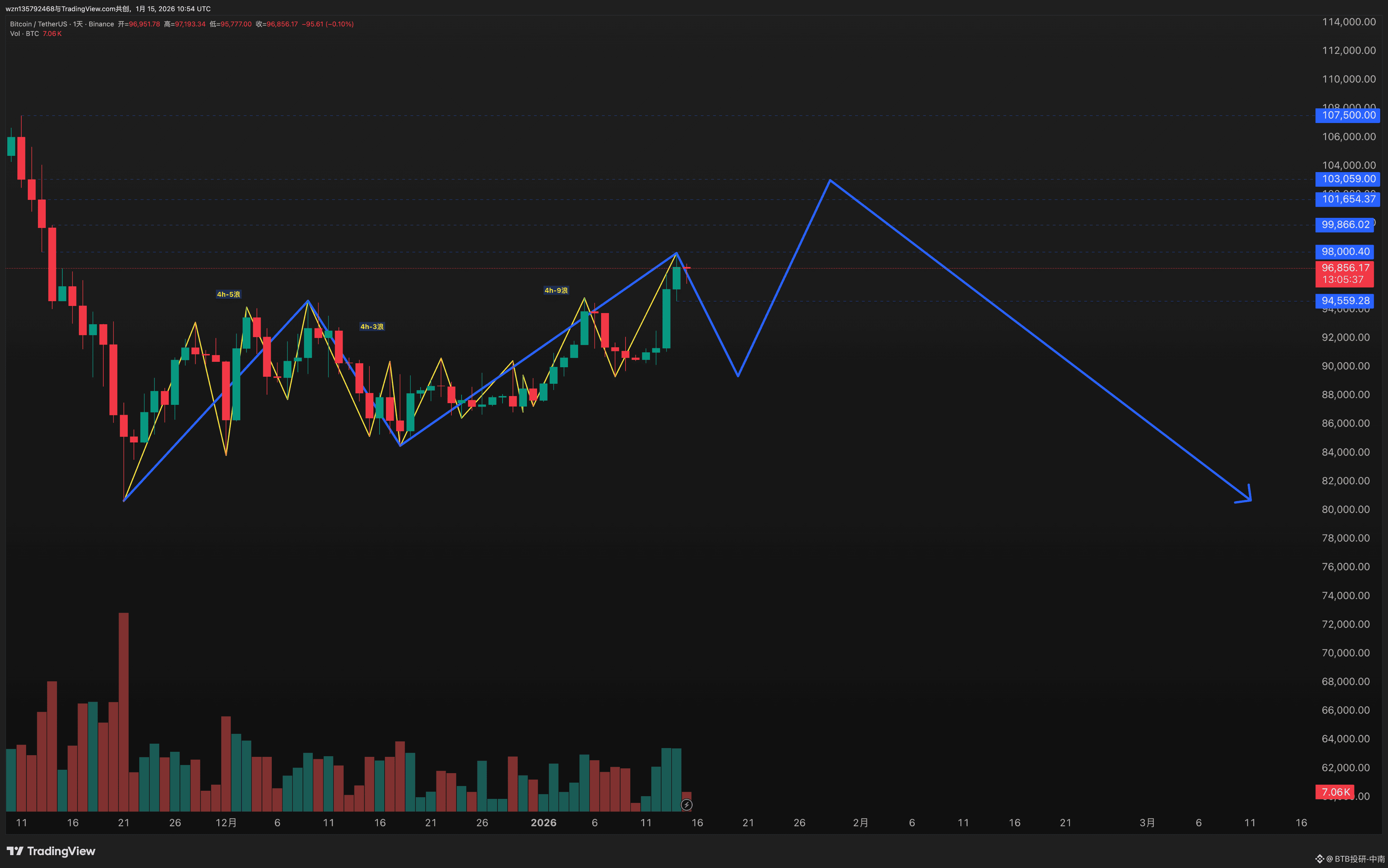Click the 103,059.00 price level label
The image size is (1388, 868).
tap(1348, 179)
